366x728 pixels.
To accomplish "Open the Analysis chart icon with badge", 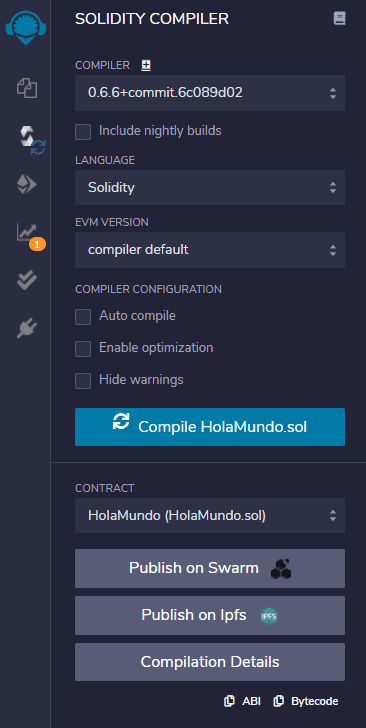I will tap(29, 234).
